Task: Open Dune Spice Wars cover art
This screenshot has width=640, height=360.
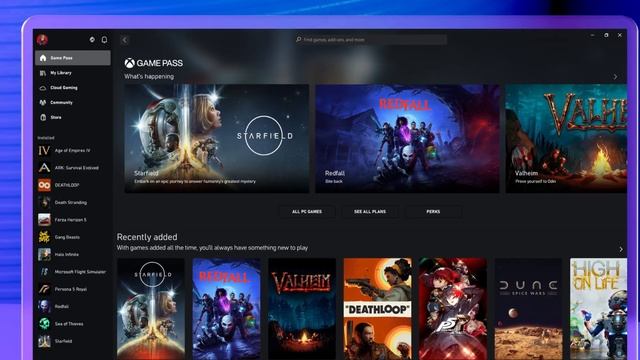Action: click(x=528, y=309)
